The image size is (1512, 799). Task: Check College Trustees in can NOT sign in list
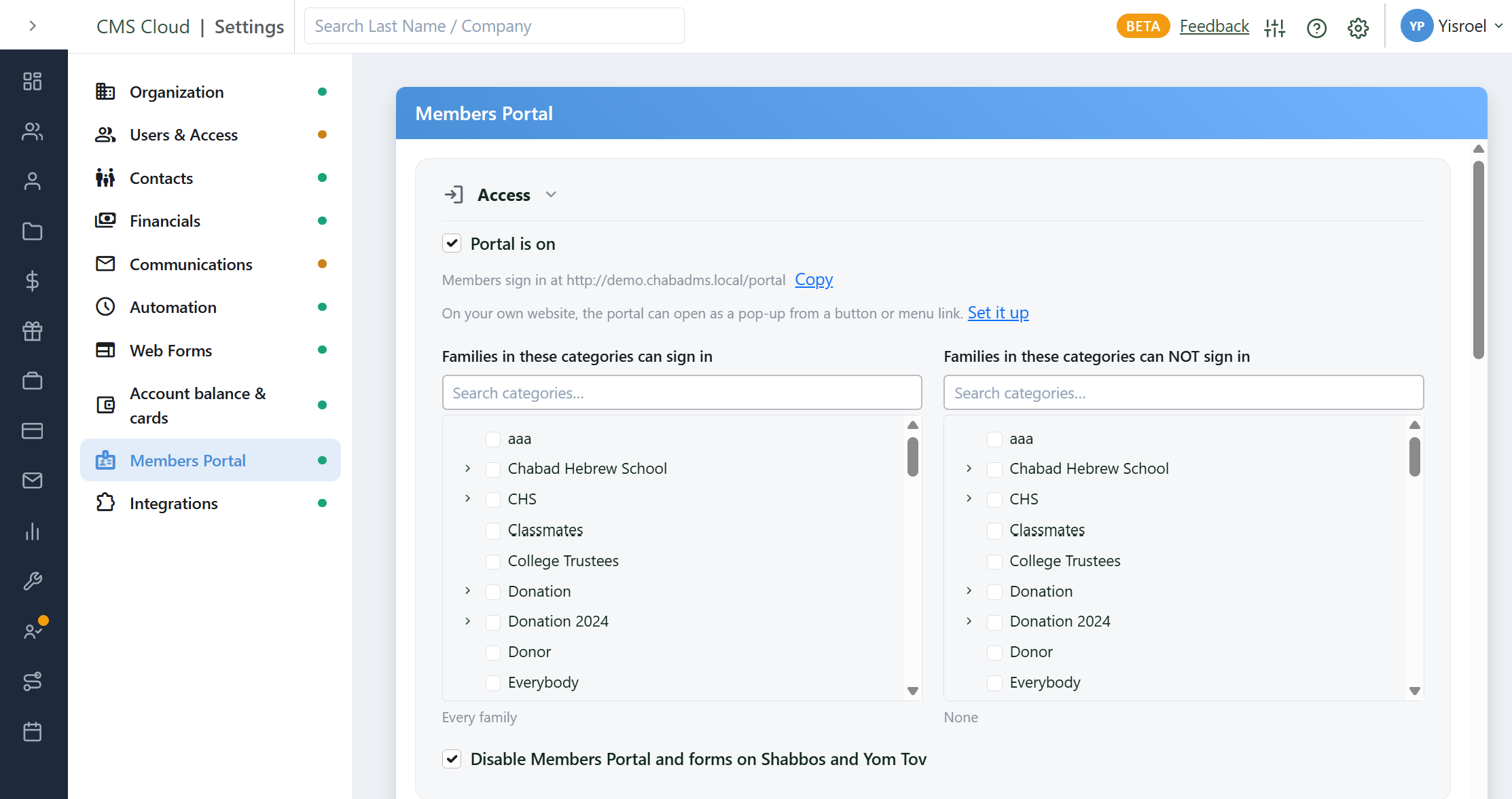coord(994,561)
